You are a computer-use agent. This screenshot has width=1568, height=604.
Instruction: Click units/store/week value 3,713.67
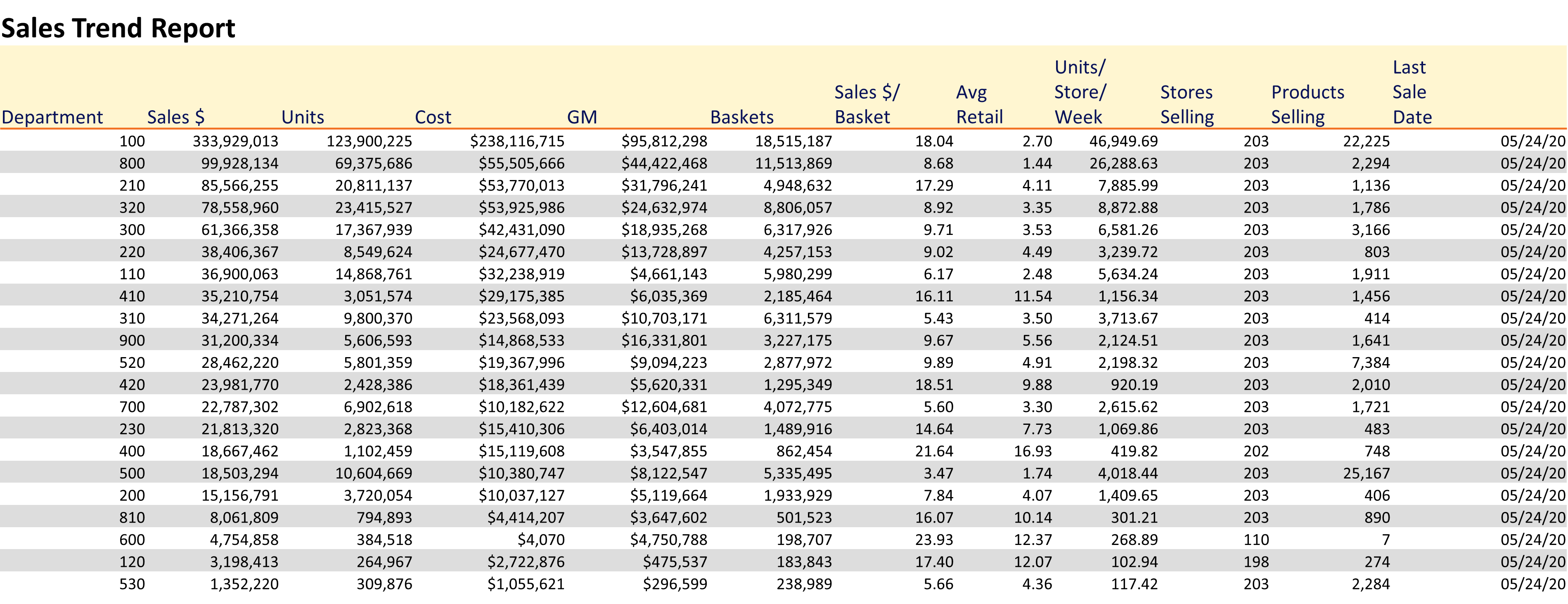(1128, 318)
